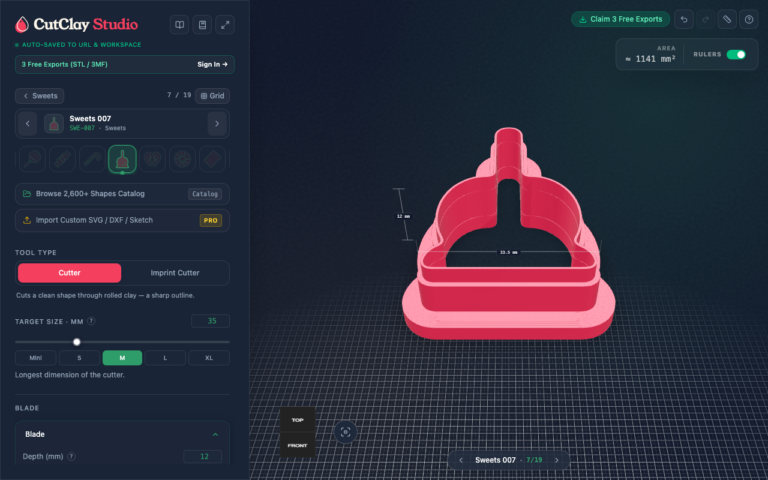
Task: Toggle the Rulers switch off
Action: [x=736, y=54]
